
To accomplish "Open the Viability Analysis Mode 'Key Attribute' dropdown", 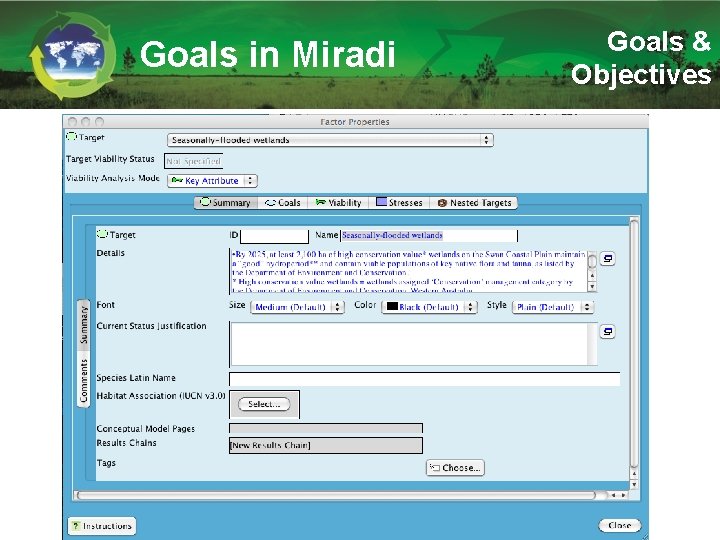I will (212, 180).
